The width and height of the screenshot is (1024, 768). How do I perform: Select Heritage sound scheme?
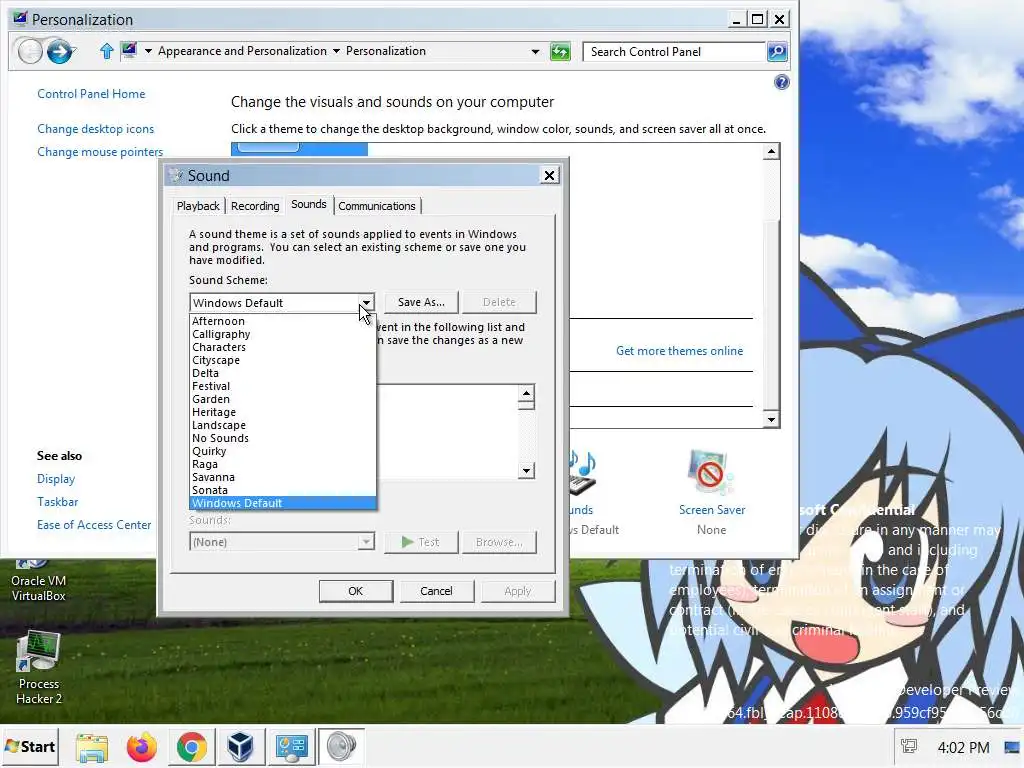(x=282, y=413)
